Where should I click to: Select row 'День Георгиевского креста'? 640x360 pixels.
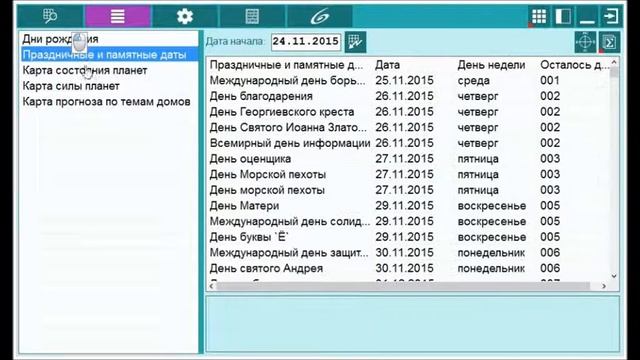point(409,112)
